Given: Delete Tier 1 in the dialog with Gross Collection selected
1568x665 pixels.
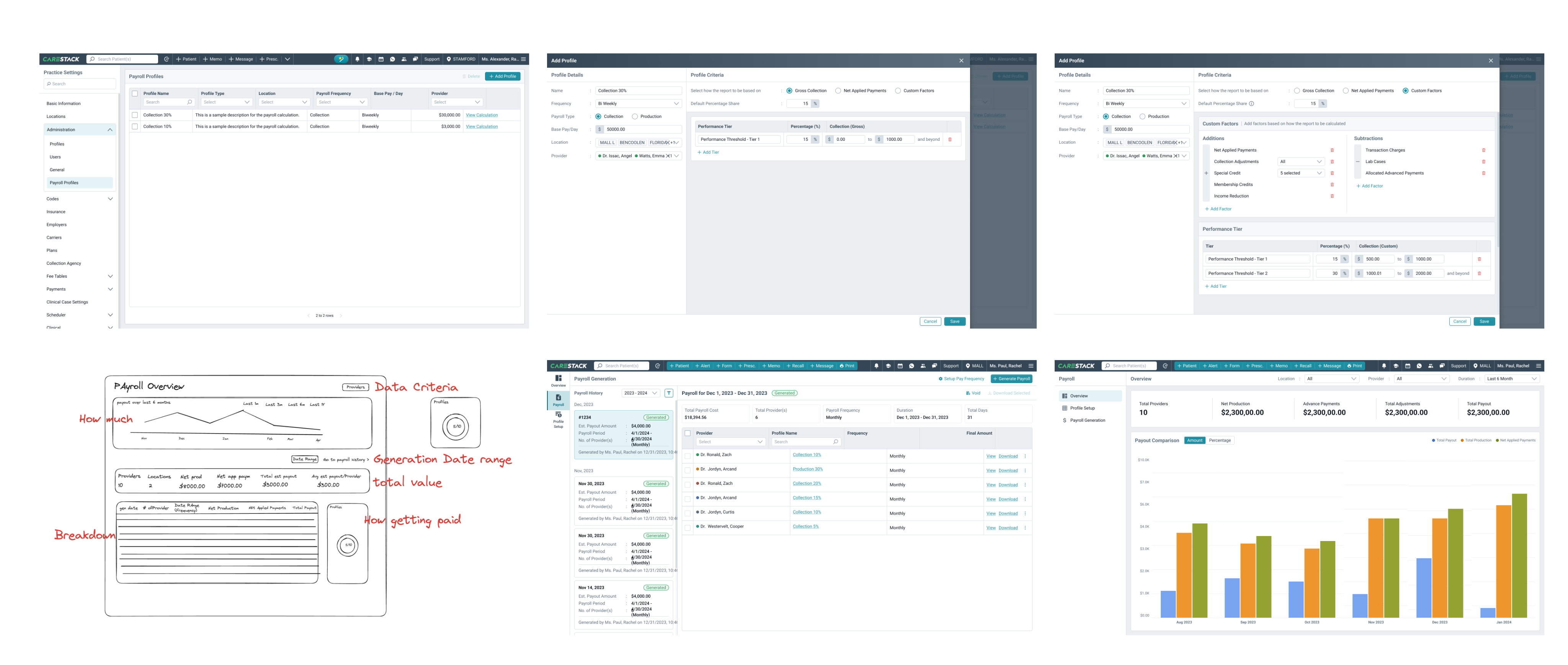Looking at the screenshot, I should click(x=949, y=139).
